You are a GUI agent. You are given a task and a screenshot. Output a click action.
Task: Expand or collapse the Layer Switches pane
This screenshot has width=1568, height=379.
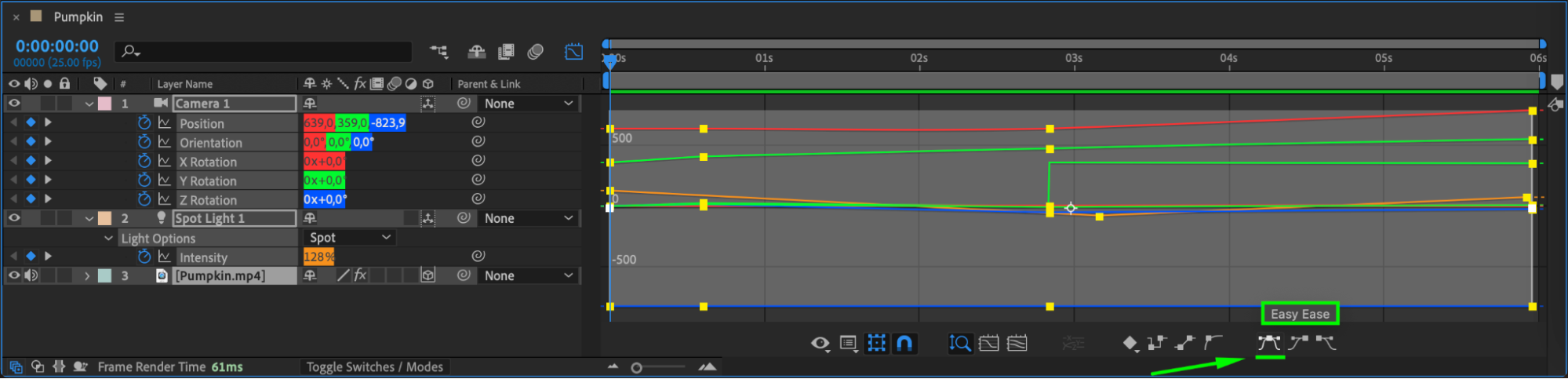(x=16, y=366)
